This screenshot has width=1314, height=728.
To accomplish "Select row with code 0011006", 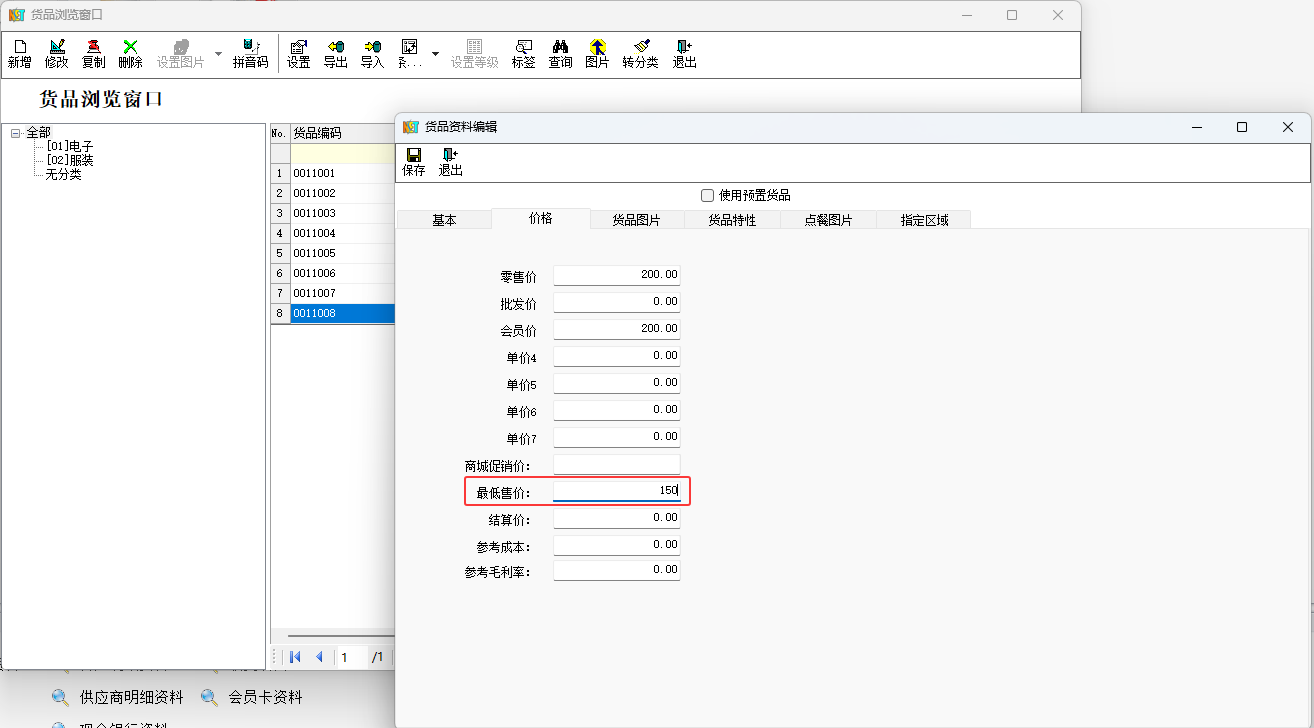I will click(342, 273).
